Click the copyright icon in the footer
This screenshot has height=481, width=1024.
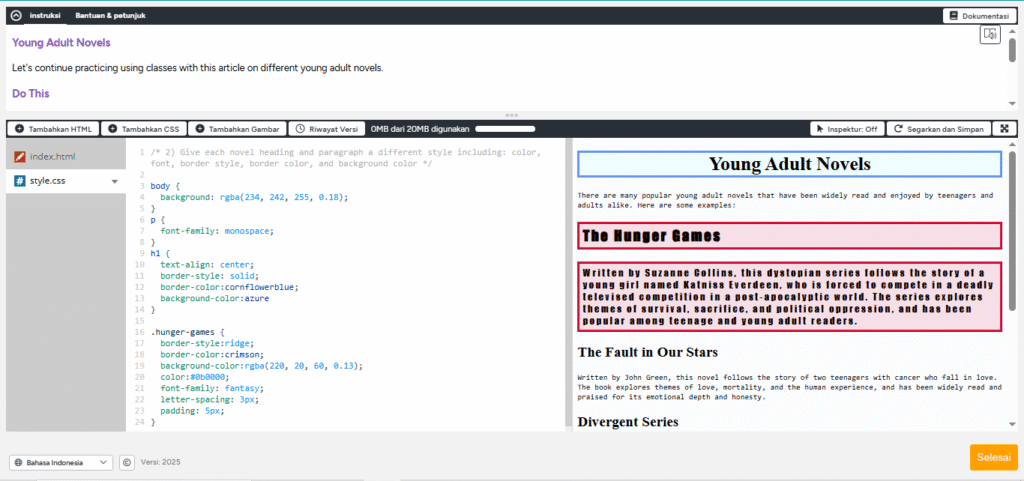127,463
